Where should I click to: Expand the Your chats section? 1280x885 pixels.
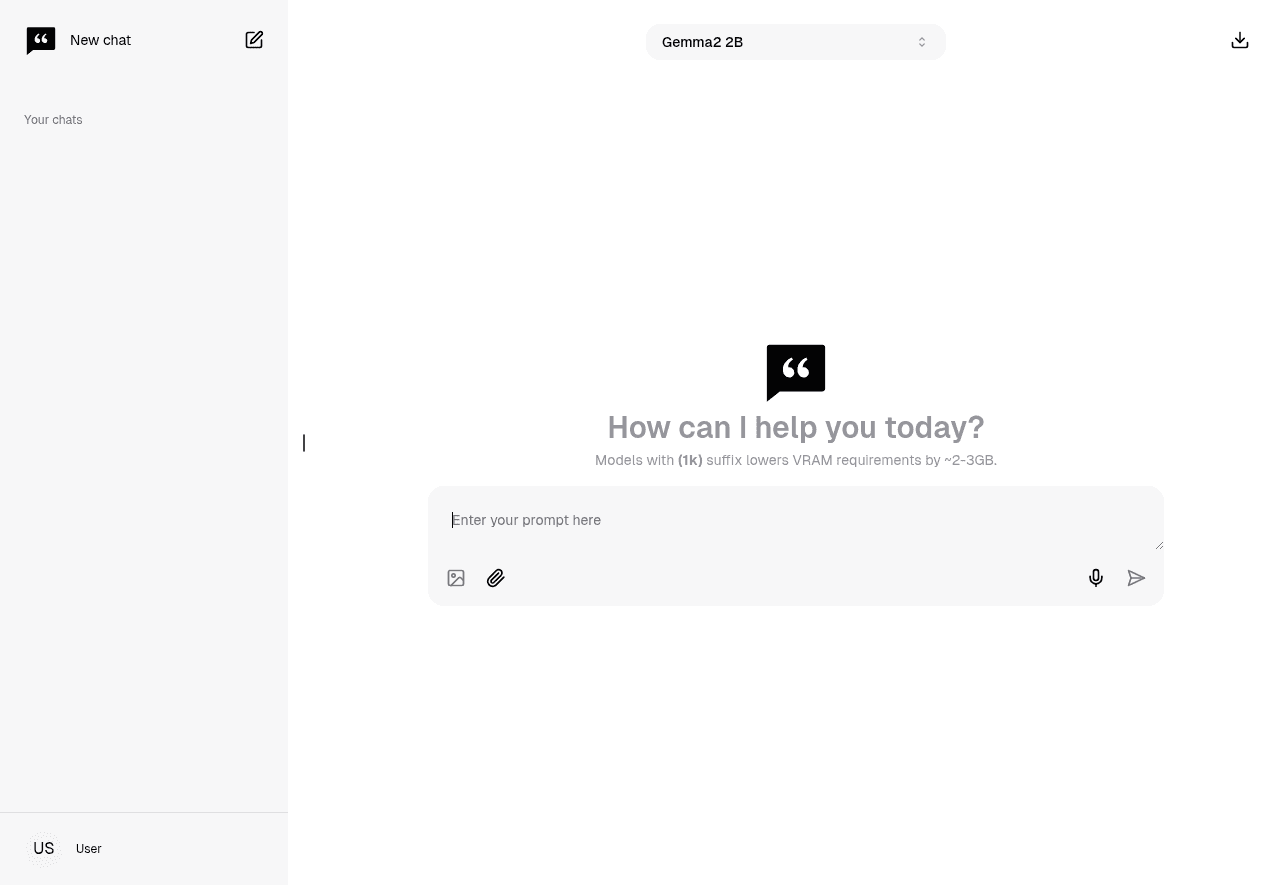53,119
